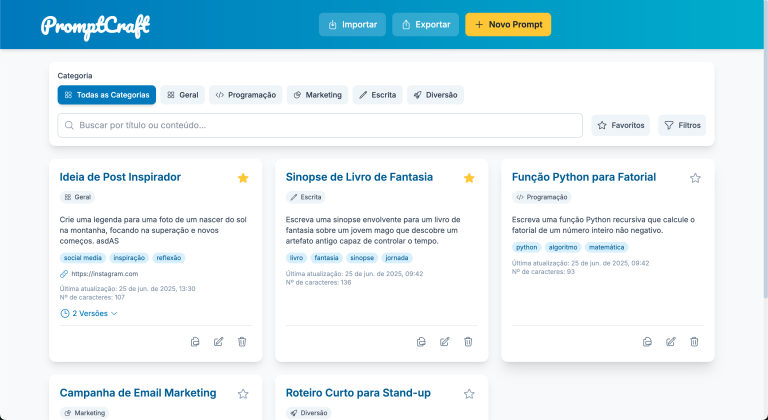Viewport: 768px width, 420px height.
Task: Filter by Diversão category
Action: tap(435, 95)
